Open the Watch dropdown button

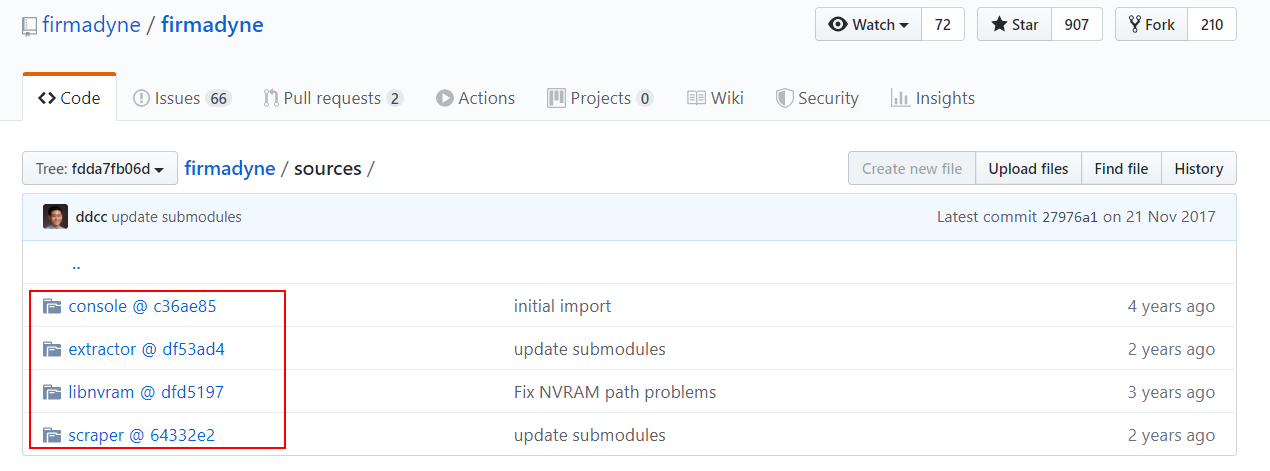click(868, 25)
